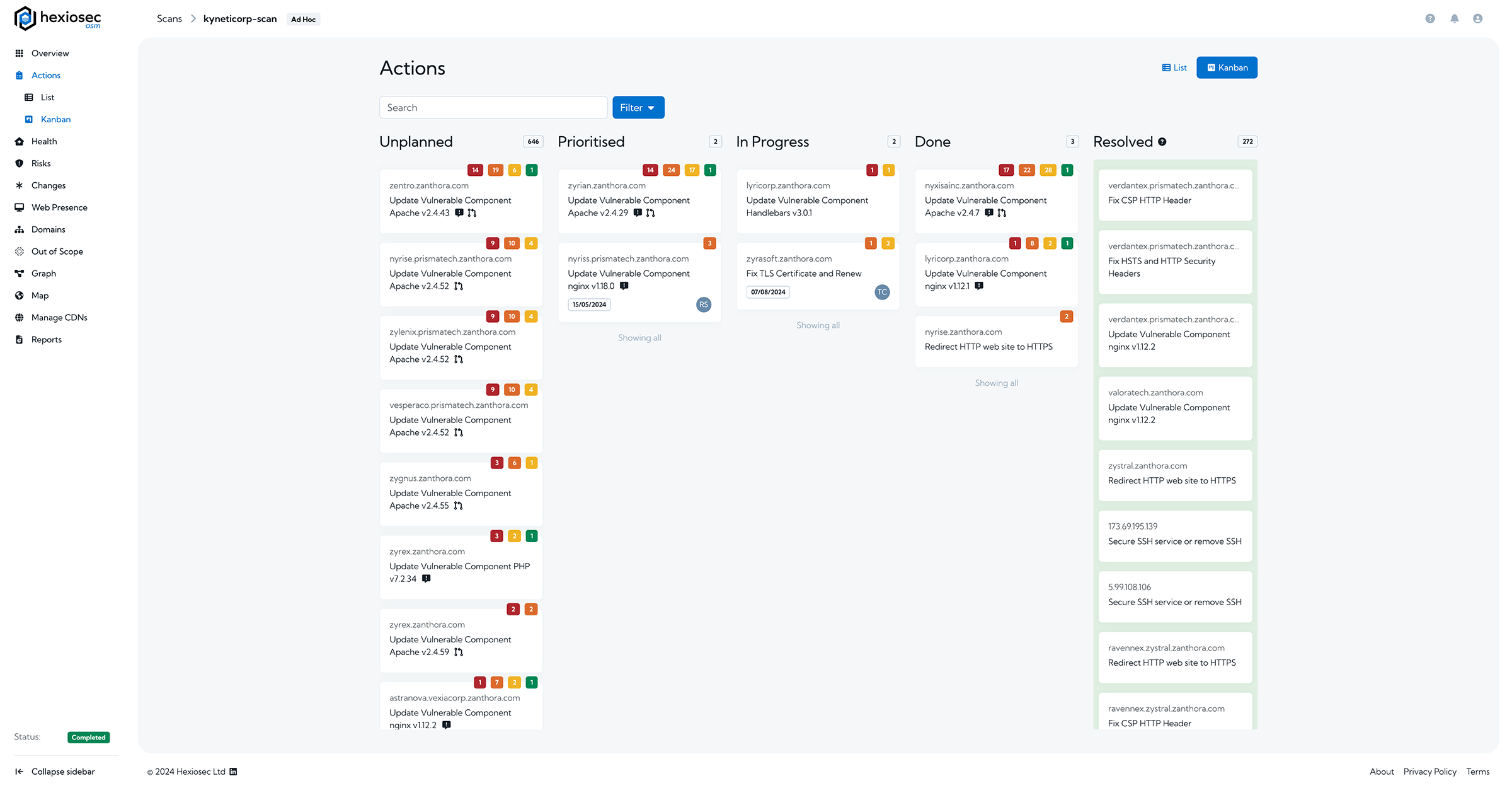
Task: Click the Resolved column info icon
Action: tap(1162, 142)
